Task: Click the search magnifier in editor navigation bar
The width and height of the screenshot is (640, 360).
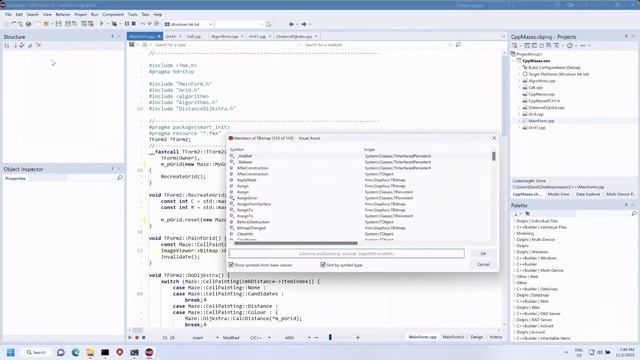Action: (458, 44)
